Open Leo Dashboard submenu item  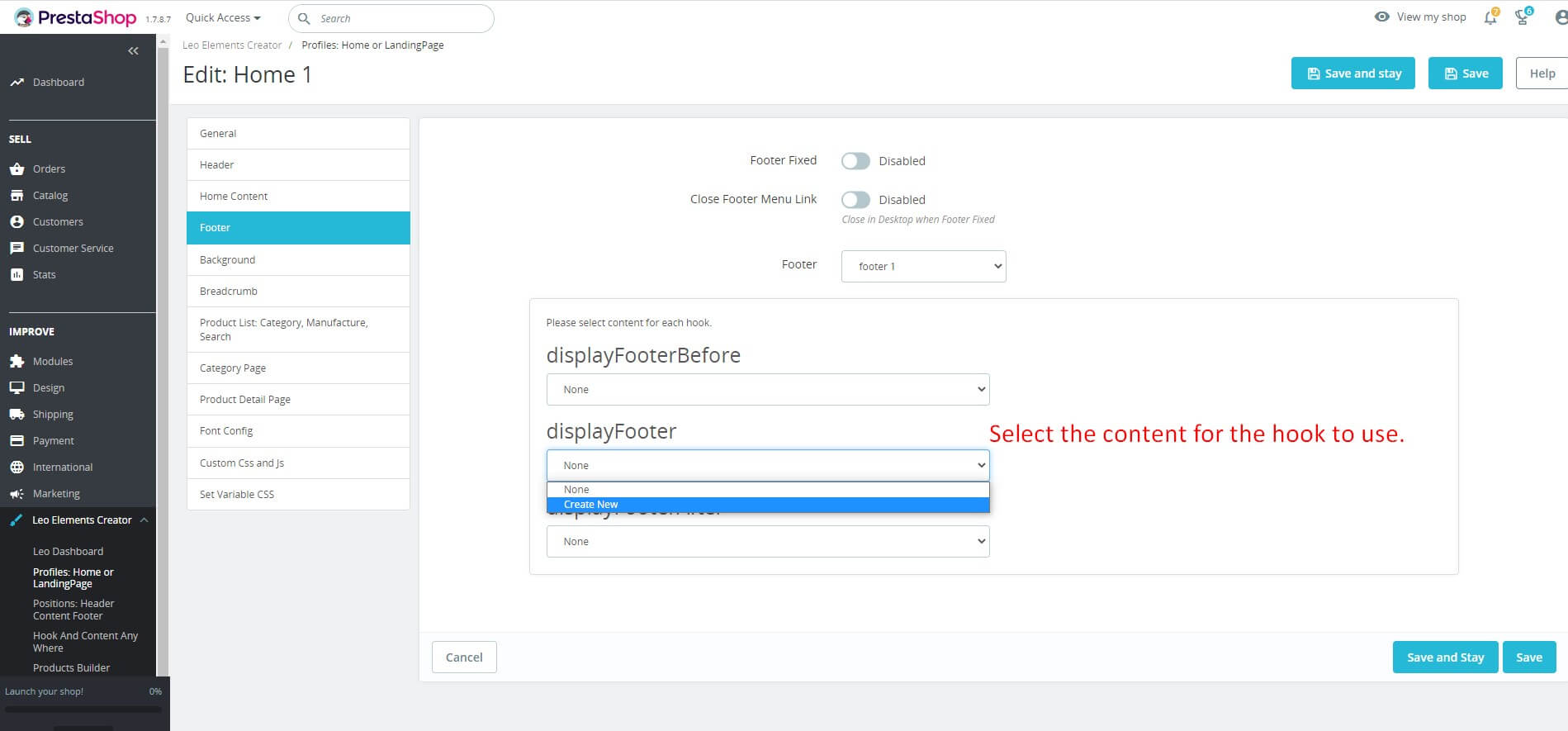[69, 552]
